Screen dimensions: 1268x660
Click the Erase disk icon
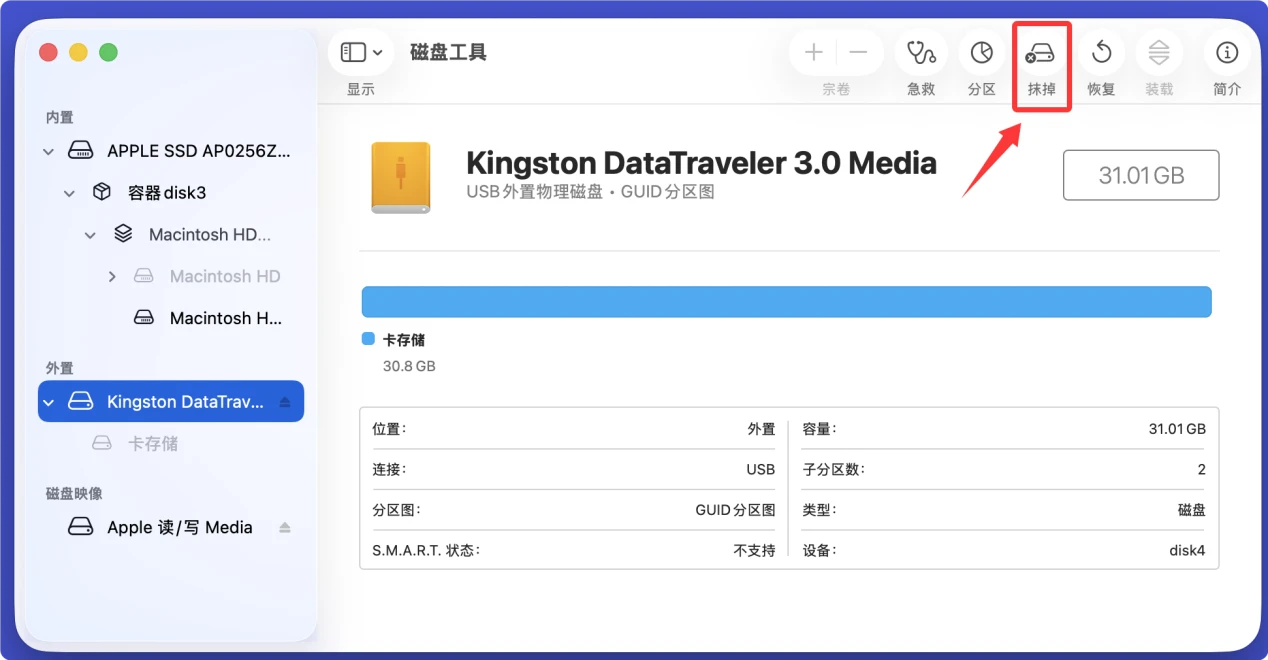(1041, 53)
